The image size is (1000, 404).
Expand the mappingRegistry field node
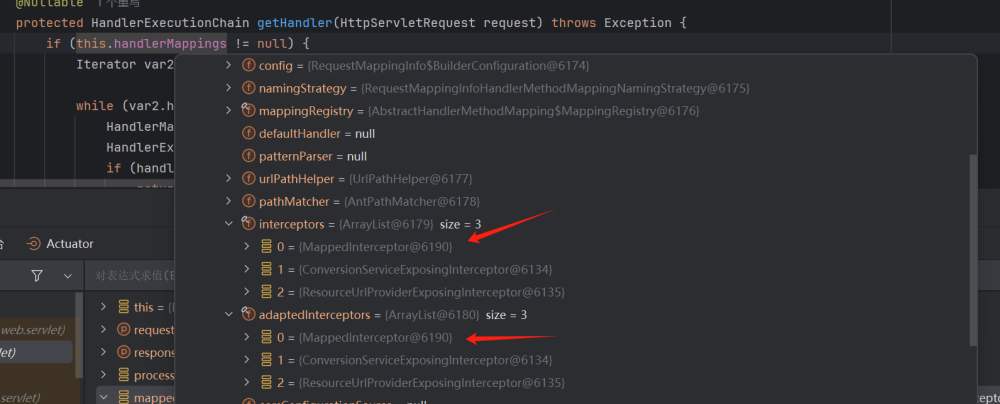point(229,110)
